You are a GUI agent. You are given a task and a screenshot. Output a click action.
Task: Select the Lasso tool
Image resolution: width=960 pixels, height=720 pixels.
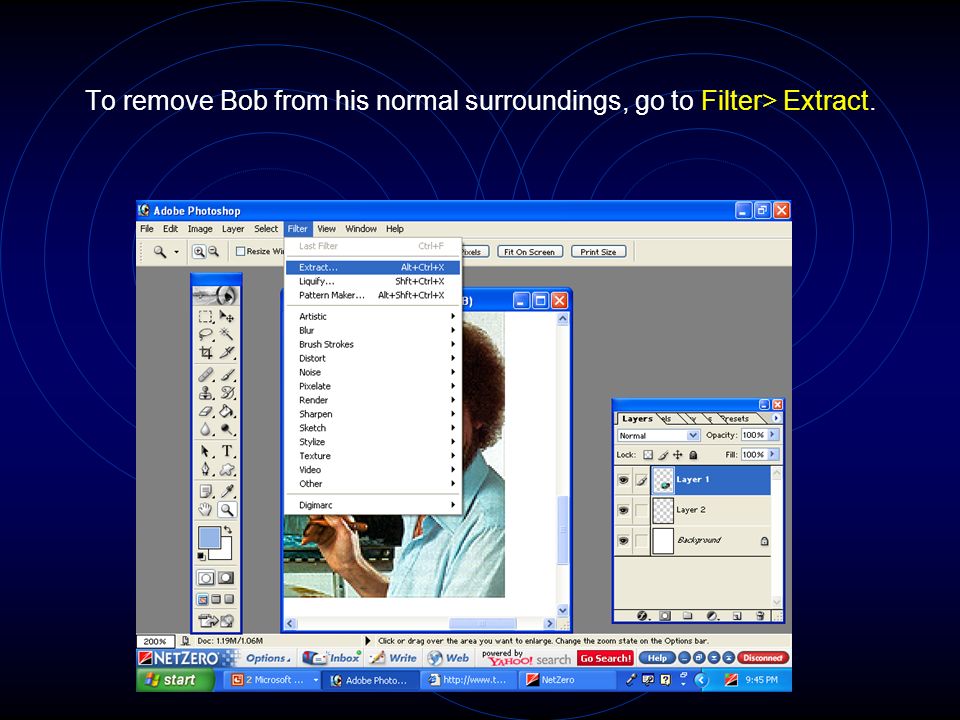206,334
